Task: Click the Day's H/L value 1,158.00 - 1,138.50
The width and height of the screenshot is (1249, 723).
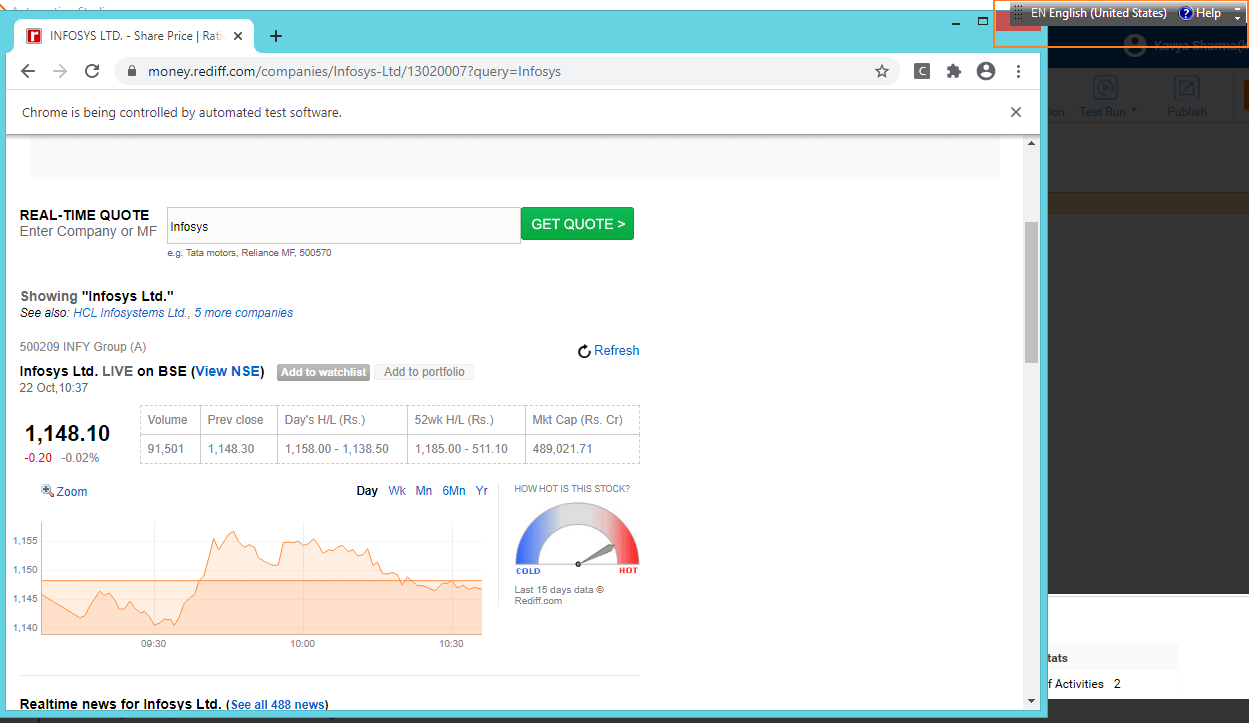Action: click(x=337, y=449)
